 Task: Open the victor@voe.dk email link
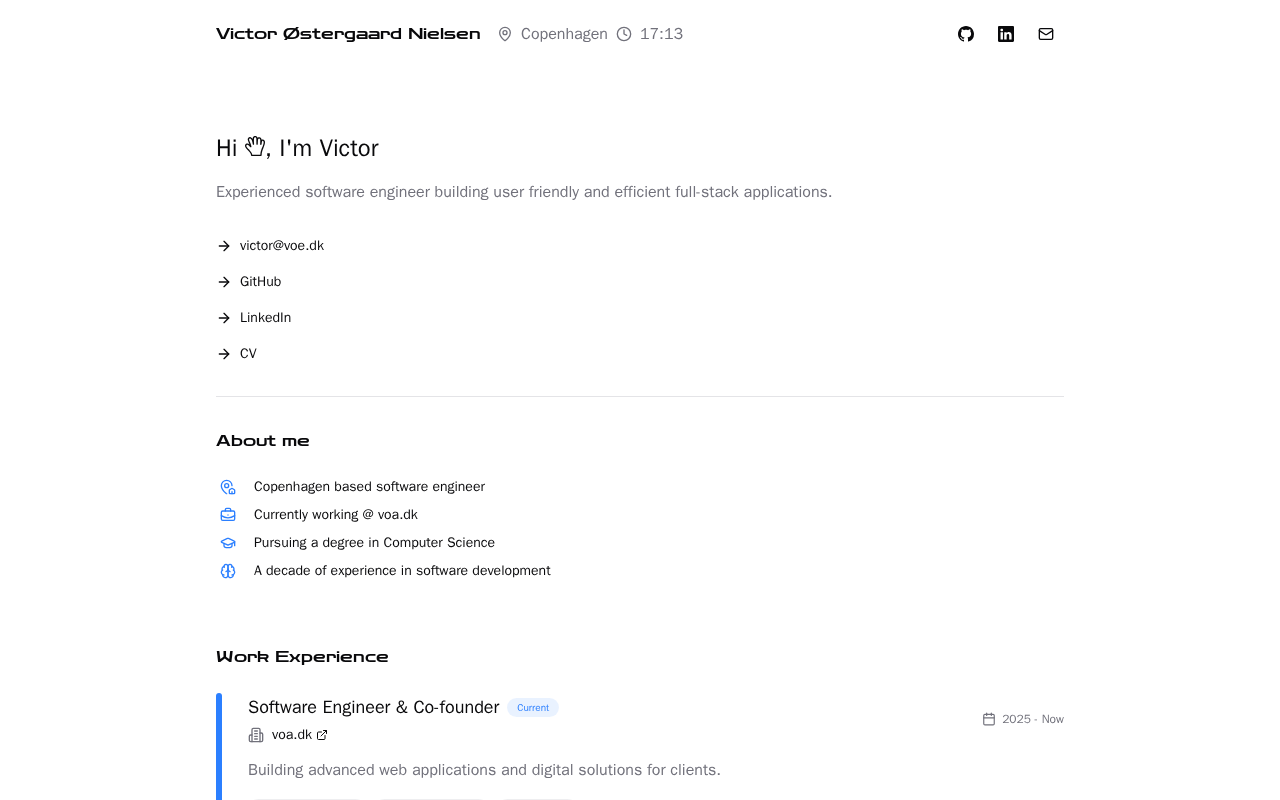282,246
